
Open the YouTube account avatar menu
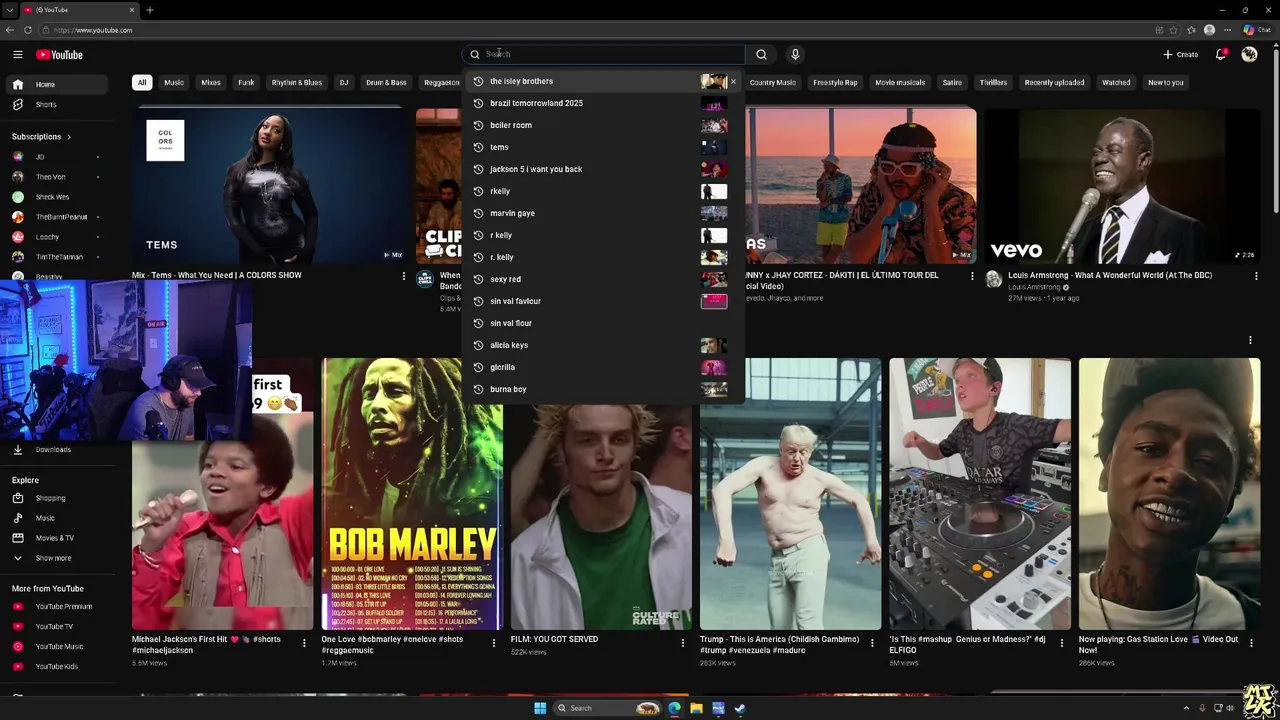point(1249,54)
